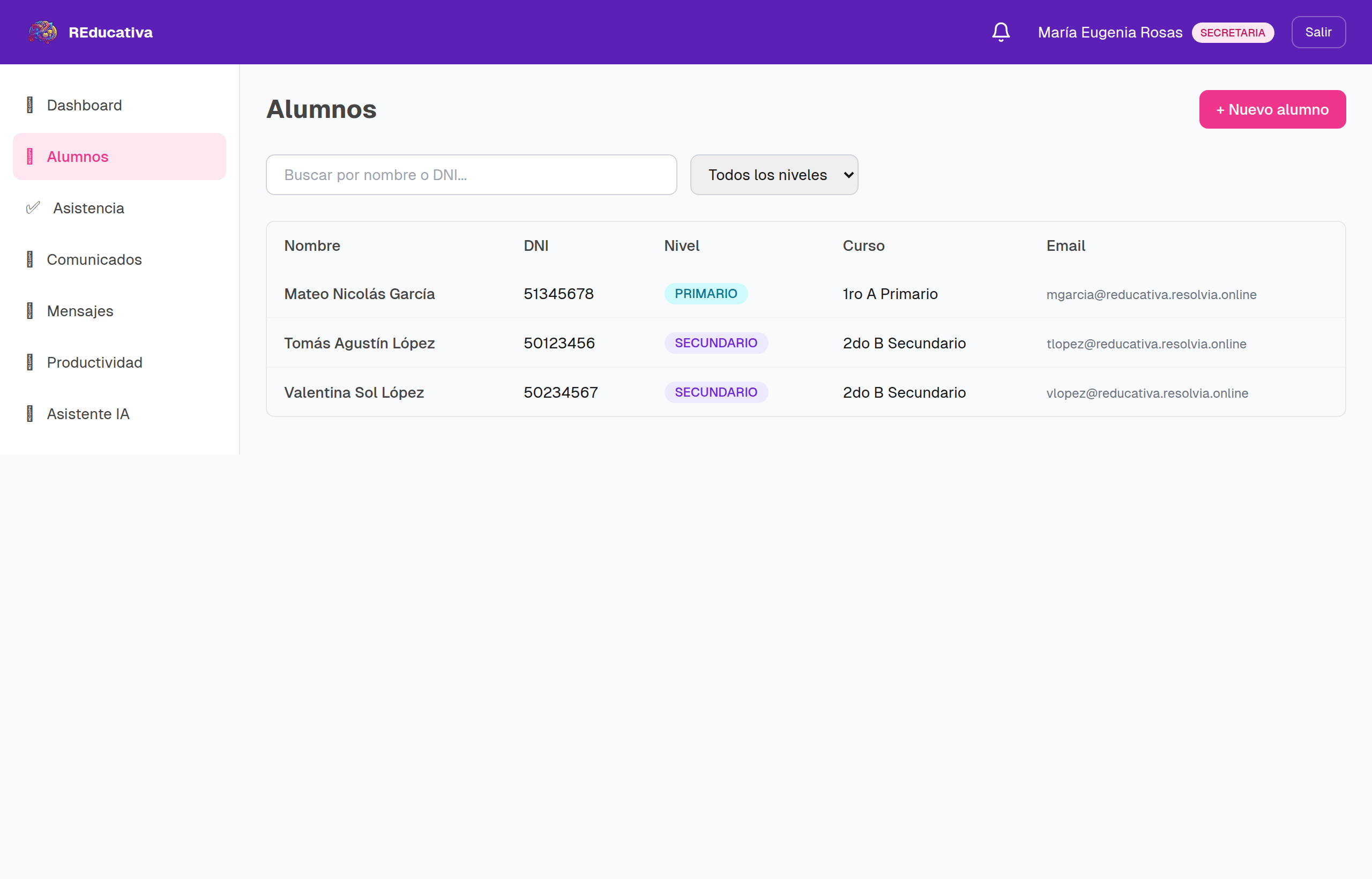Focus the Buscar por nombre o DNI field
1372x879 pixels.
472,175
